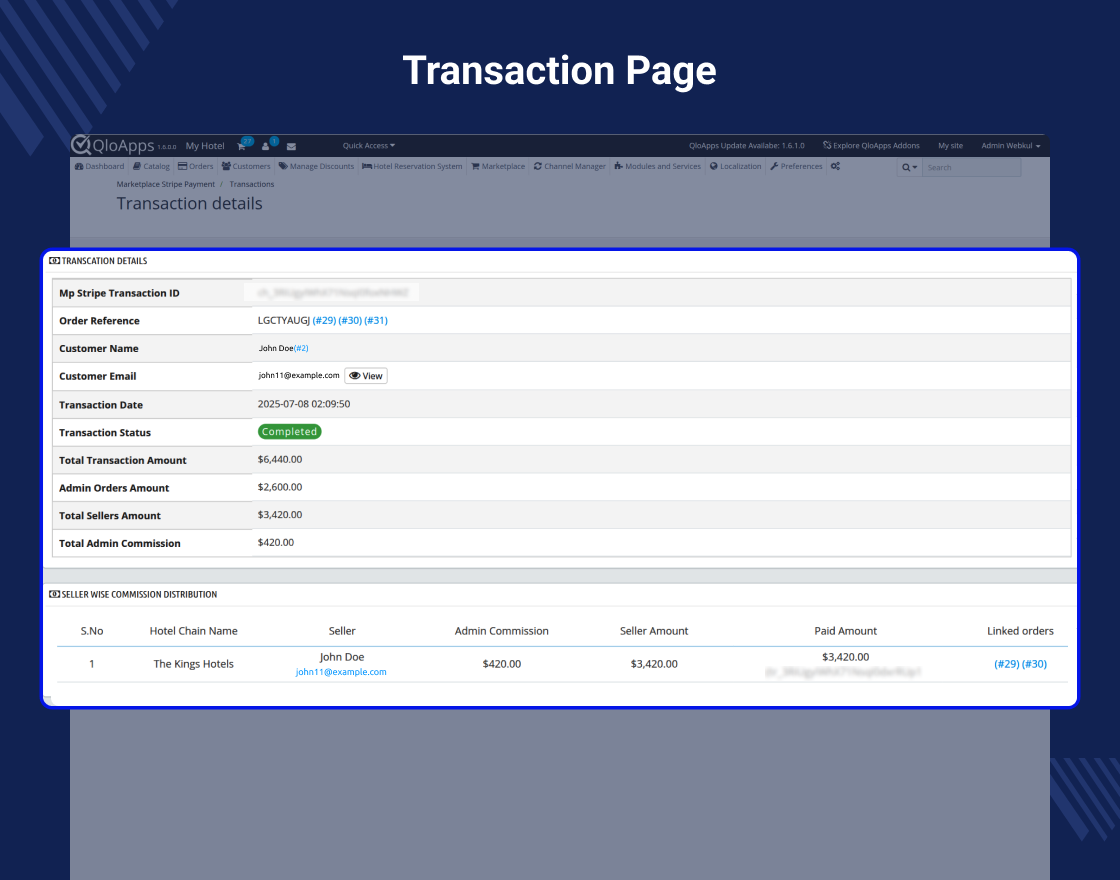Viewport: 1120px width, 880px height.
Task: Click the Linked orders column header
Action: tap(1020, 631)
